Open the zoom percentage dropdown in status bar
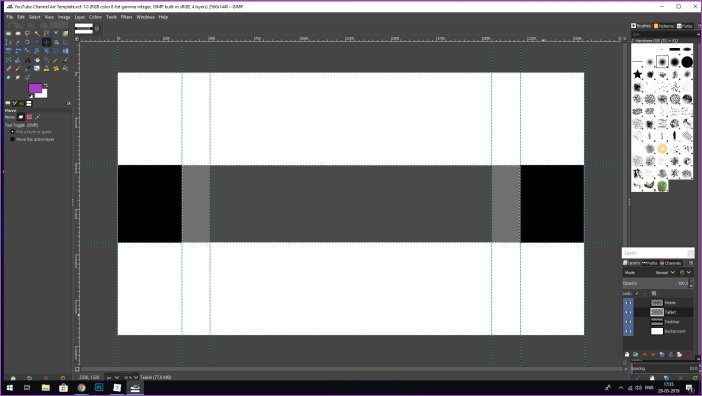Viewport: 702px width, 396px height. click(131, 377)
